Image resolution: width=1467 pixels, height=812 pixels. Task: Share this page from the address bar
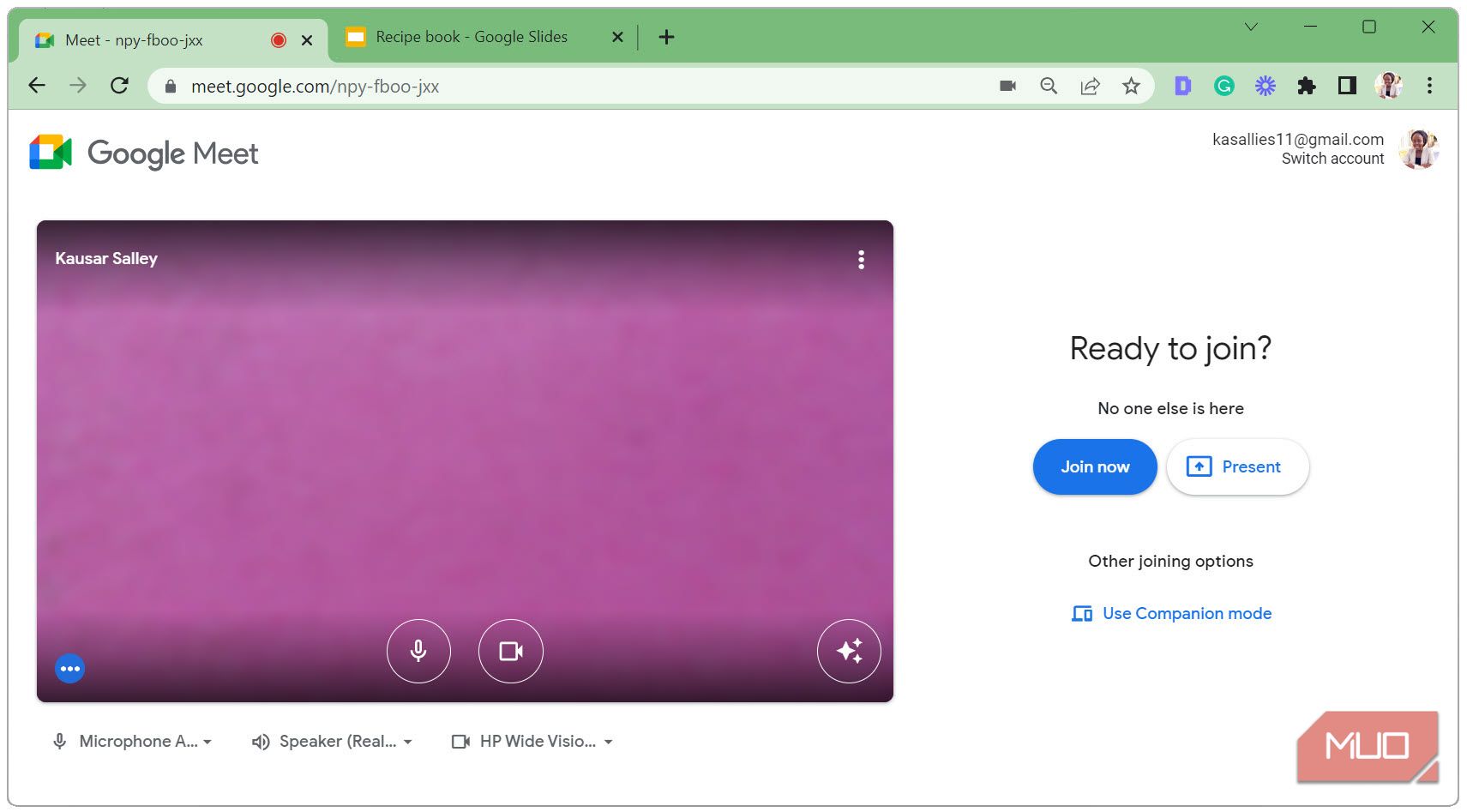pos(1090,86)
